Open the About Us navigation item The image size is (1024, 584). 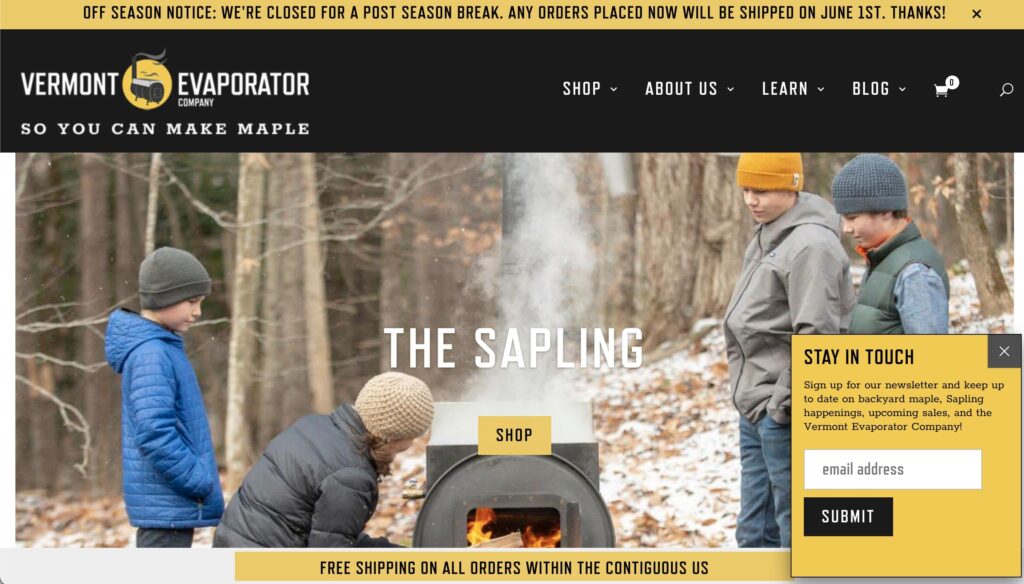click(x=681, y=89)
